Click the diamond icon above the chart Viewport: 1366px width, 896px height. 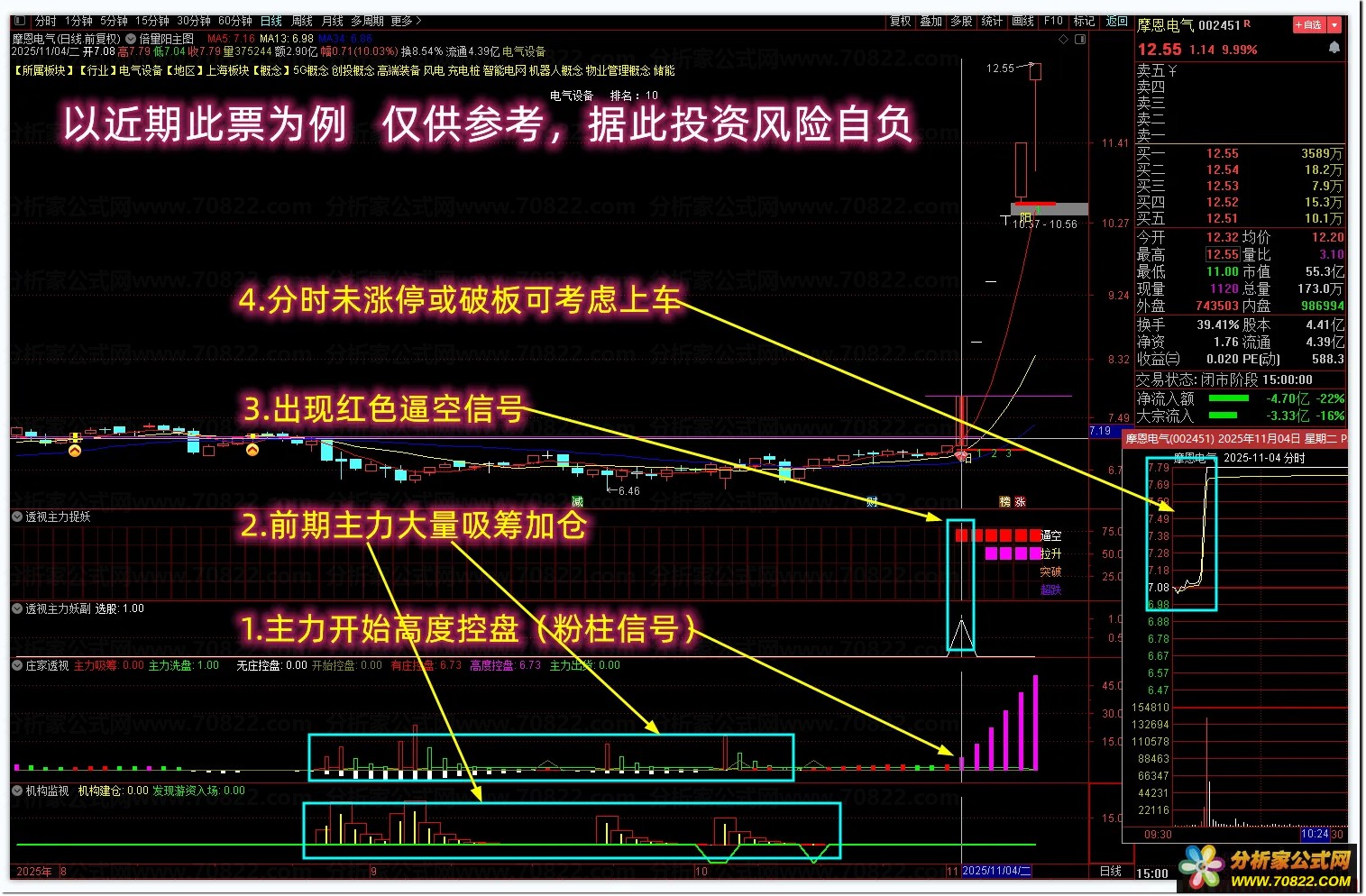pos(1064,39)
